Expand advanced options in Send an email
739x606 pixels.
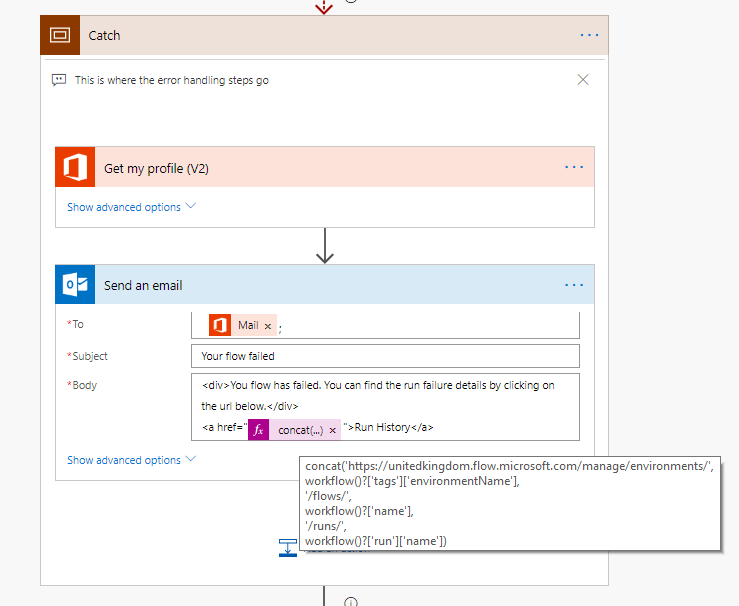131,460
